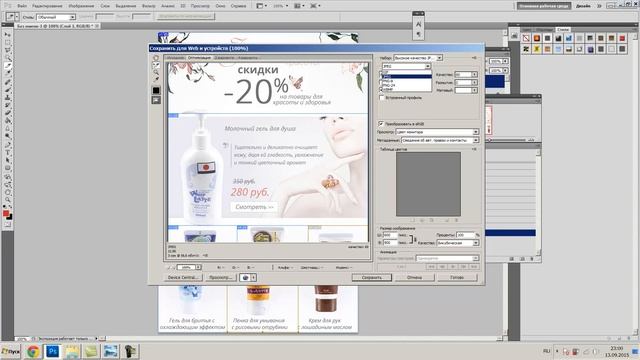
Task: Apply the red style swatch in Styles top row
Action: [622, 38]
